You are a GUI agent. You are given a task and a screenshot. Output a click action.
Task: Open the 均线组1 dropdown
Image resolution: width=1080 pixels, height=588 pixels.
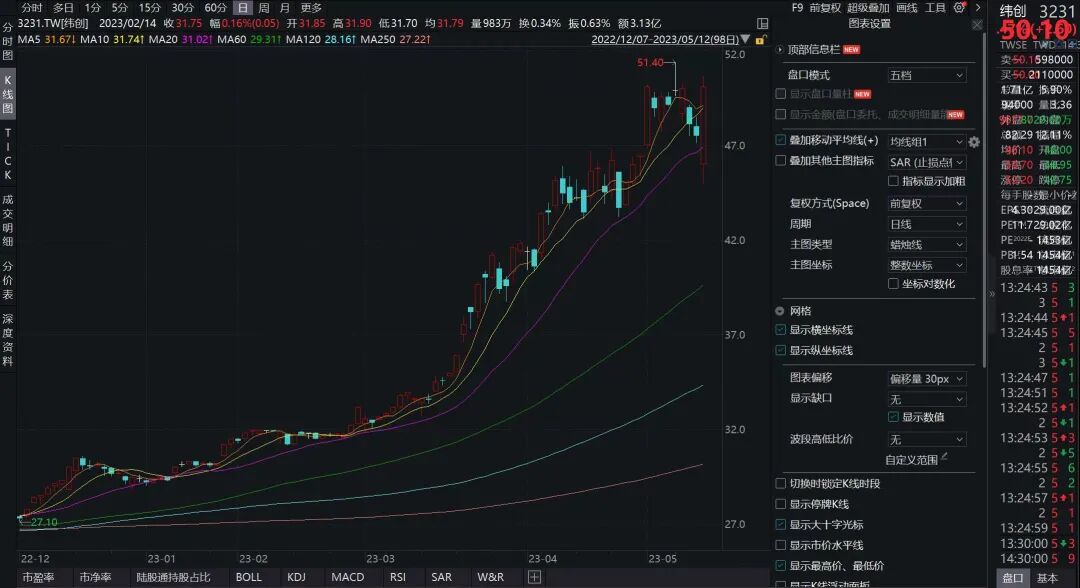[926, 142]
